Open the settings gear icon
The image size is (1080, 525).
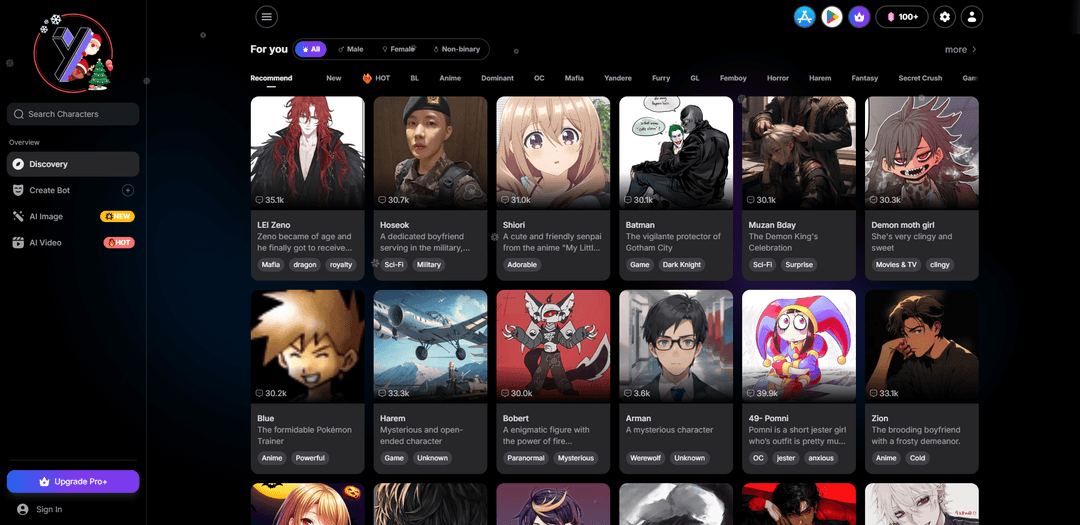coord(944,17)
